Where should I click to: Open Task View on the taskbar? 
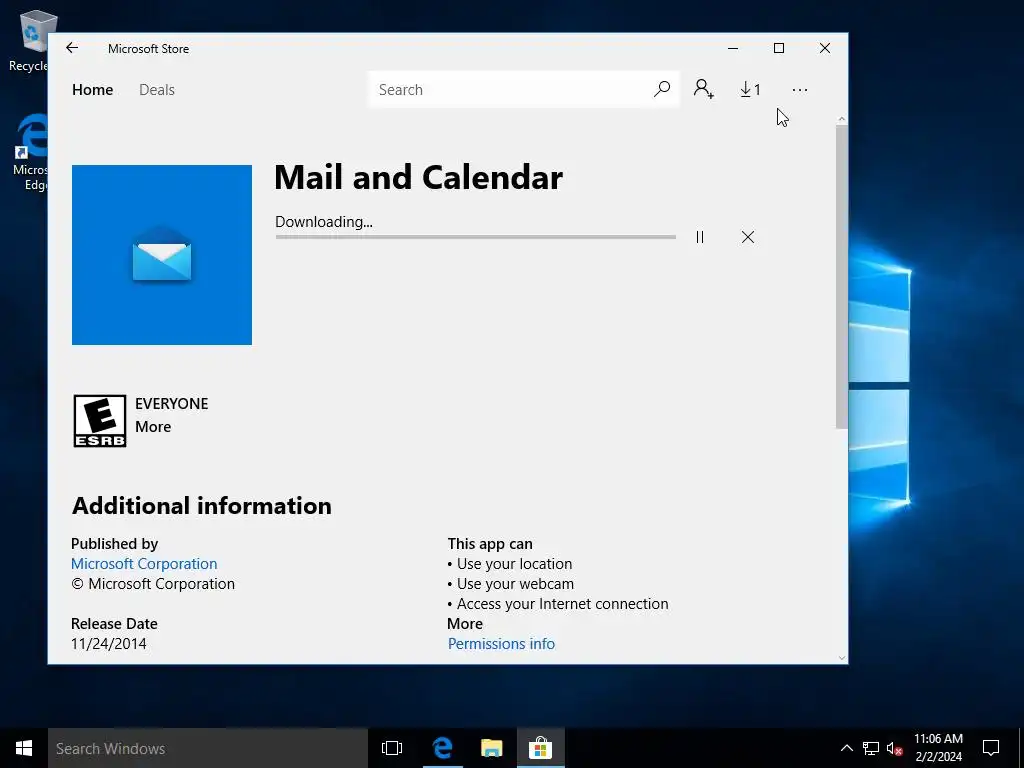392,748
